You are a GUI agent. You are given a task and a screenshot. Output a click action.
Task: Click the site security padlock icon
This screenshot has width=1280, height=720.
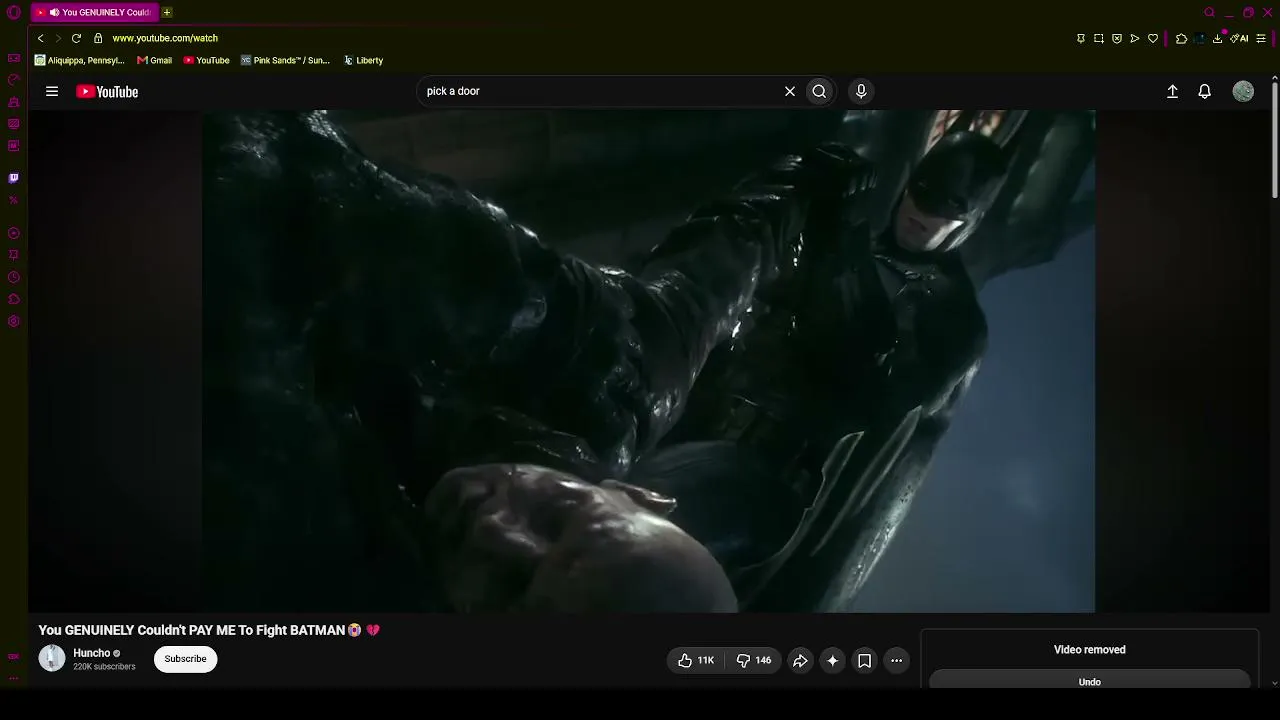click(x=98, y=38)
